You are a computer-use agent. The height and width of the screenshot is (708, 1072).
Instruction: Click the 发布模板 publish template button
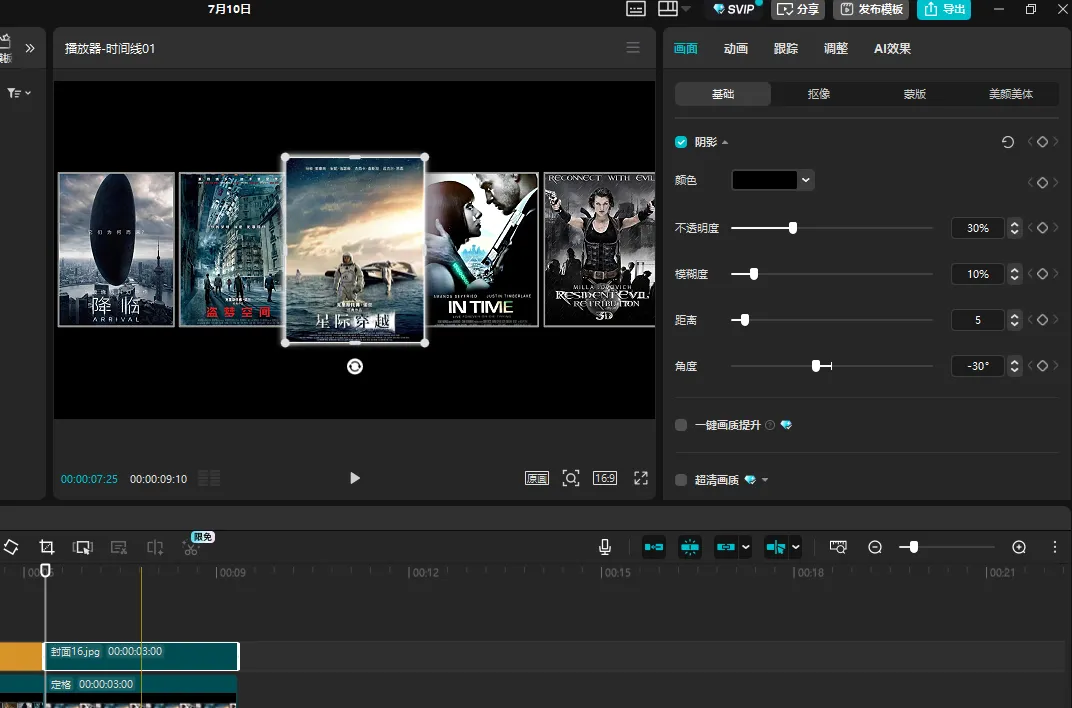click(x=871, y=9)
